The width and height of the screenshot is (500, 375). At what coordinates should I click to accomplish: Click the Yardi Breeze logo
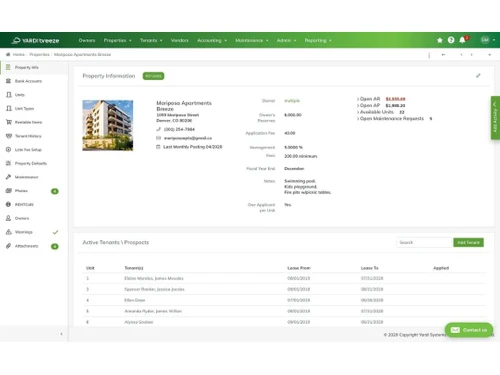(35, 40)
